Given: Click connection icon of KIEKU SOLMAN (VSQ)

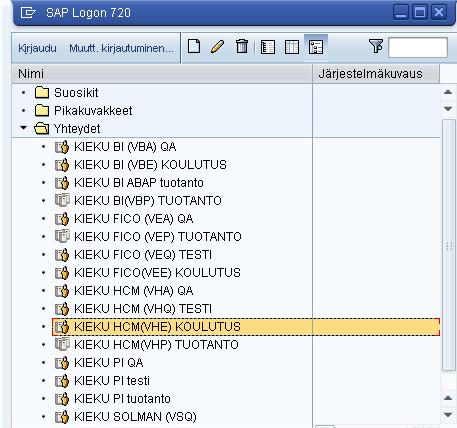Looking at the screenshot, I should point(62,417).
